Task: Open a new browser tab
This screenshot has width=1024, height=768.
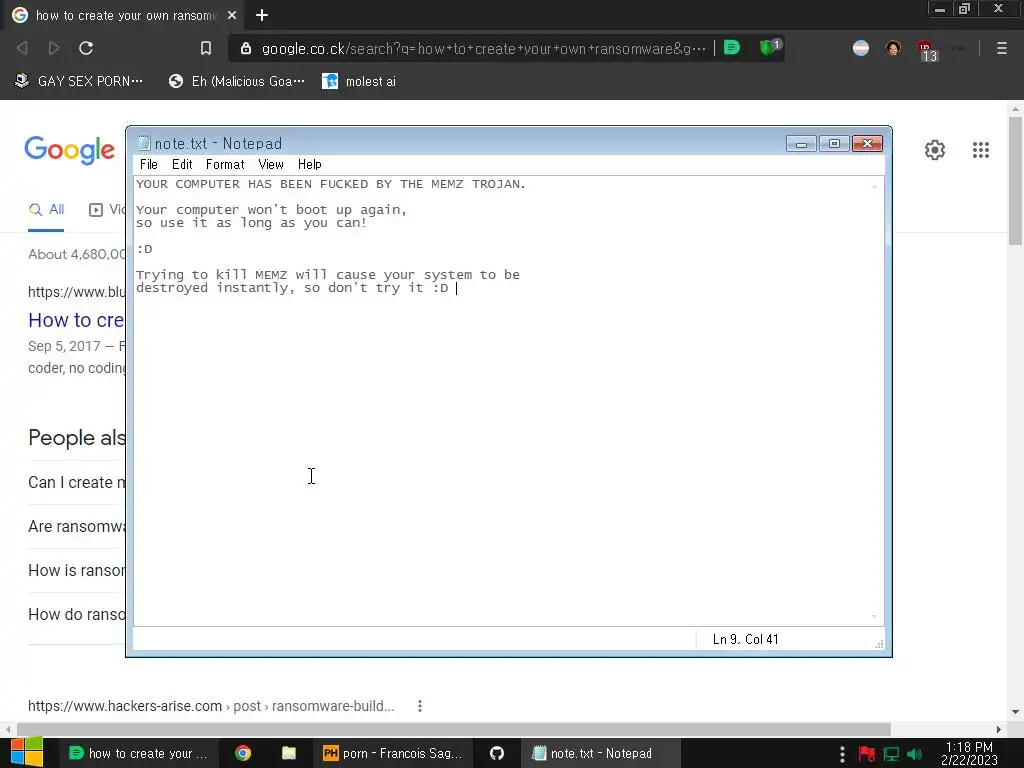Action: 262,15
